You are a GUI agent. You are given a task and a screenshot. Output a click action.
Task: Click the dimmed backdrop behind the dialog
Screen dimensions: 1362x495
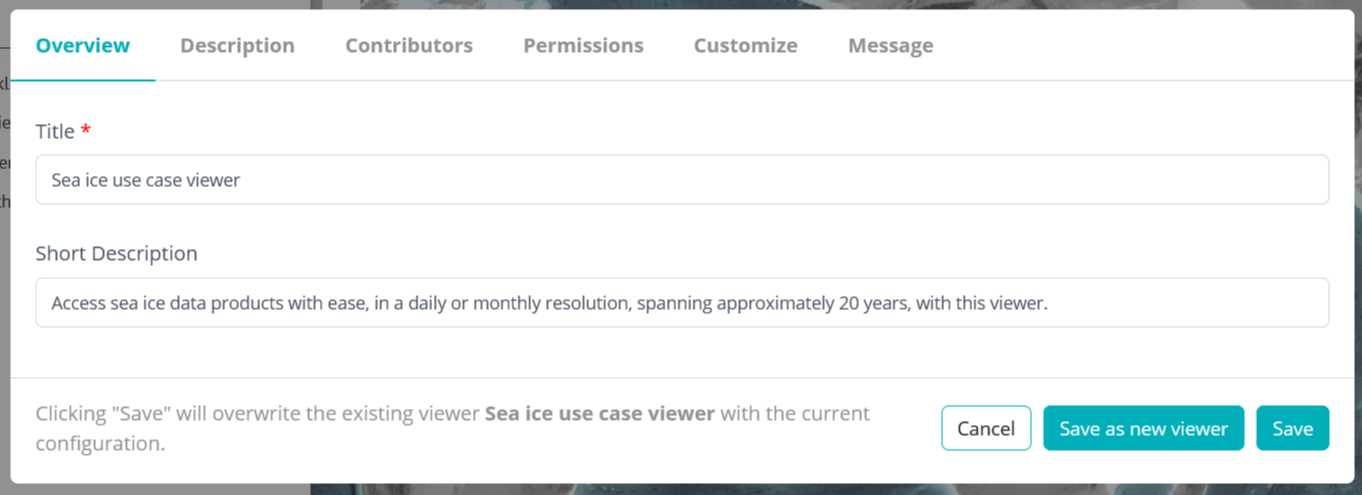700,490
